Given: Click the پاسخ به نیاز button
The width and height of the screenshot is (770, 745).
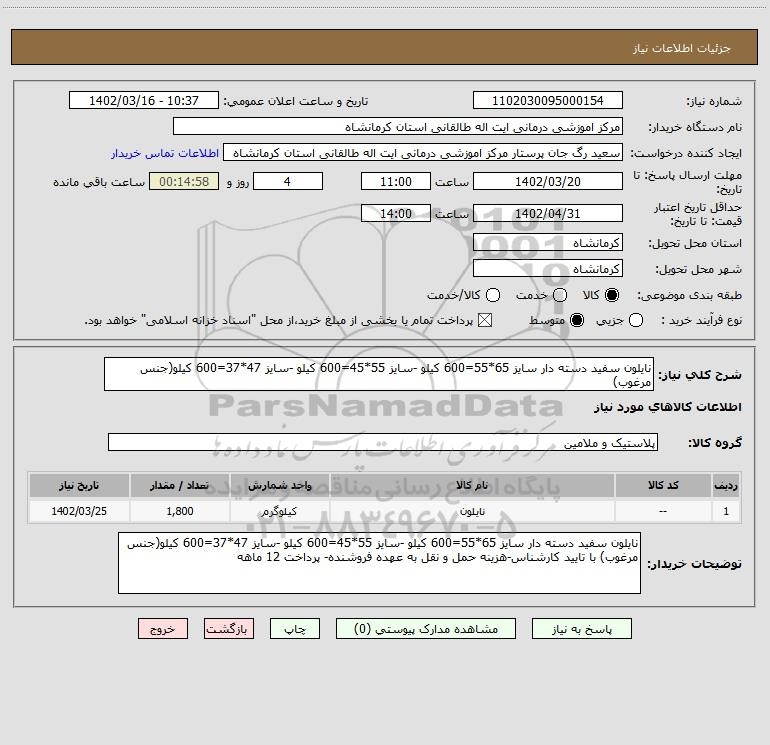Looking at the screenshot, I should pos(581,629).
